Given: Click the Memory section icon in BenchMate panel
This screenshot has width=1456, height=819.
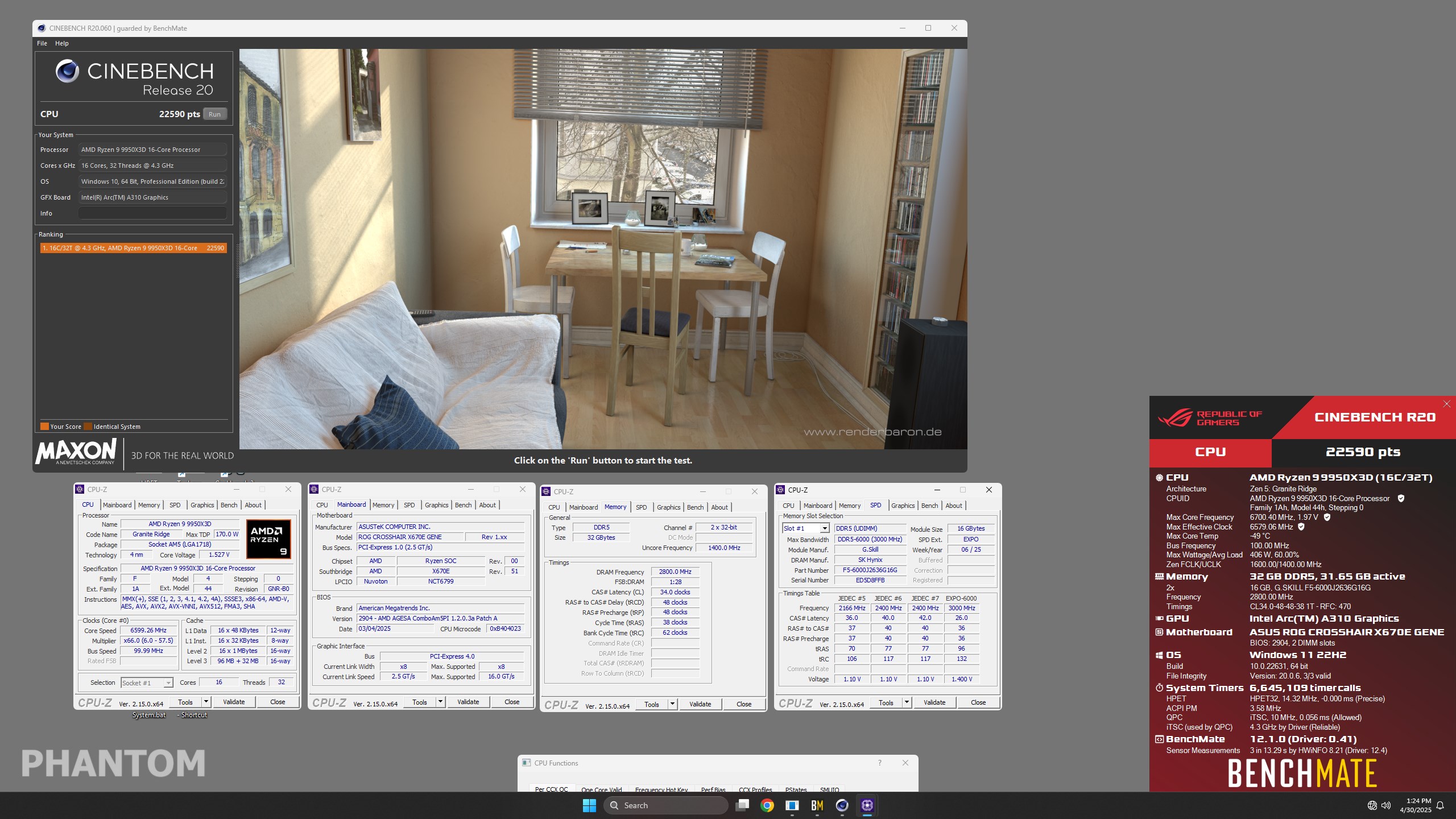Looking at the screenshot, I should [x=1159, y=577].
